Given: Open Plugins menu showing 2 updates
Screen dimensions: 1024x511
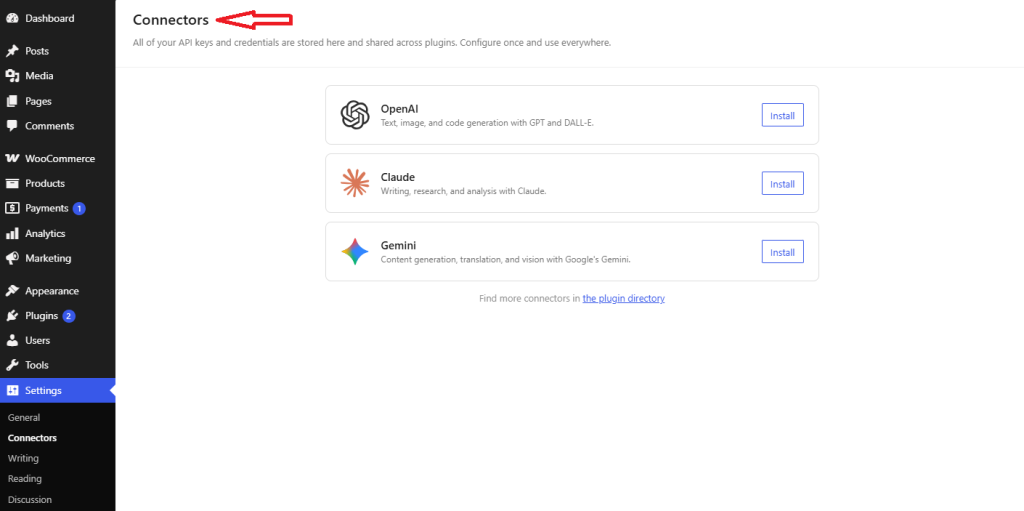Looking at the screenshot, I should 42,316.
